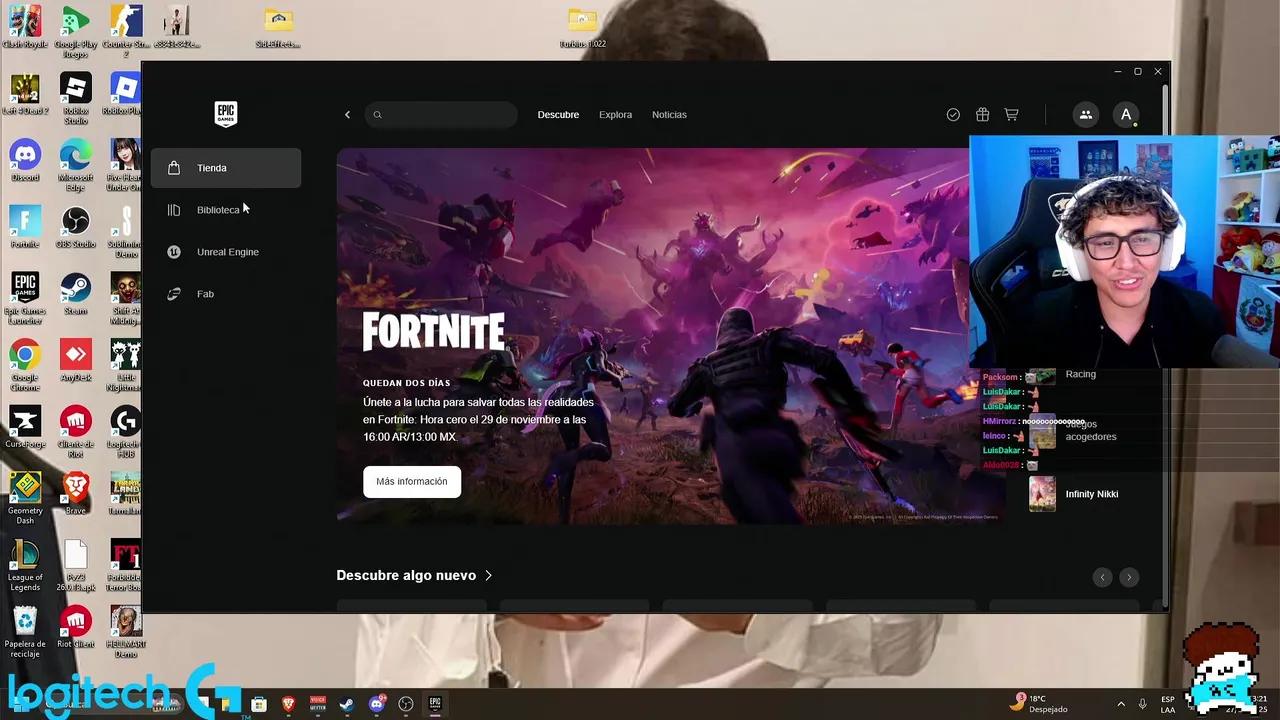Open the wishlist checkmark icon
This screenshot has height=720, width=1280.
953,115
